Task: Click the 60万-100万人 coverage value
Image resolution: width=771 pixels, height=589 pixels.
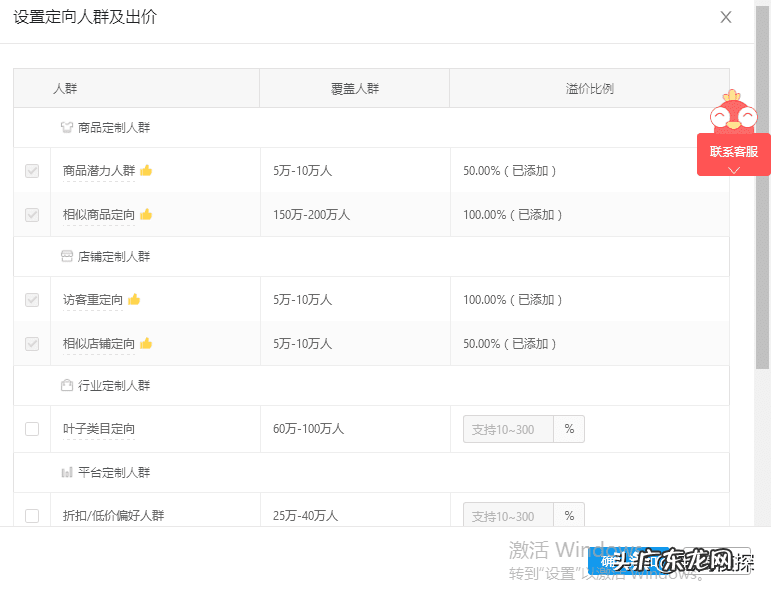Action: pyautogui.click(x=308, y=429)
